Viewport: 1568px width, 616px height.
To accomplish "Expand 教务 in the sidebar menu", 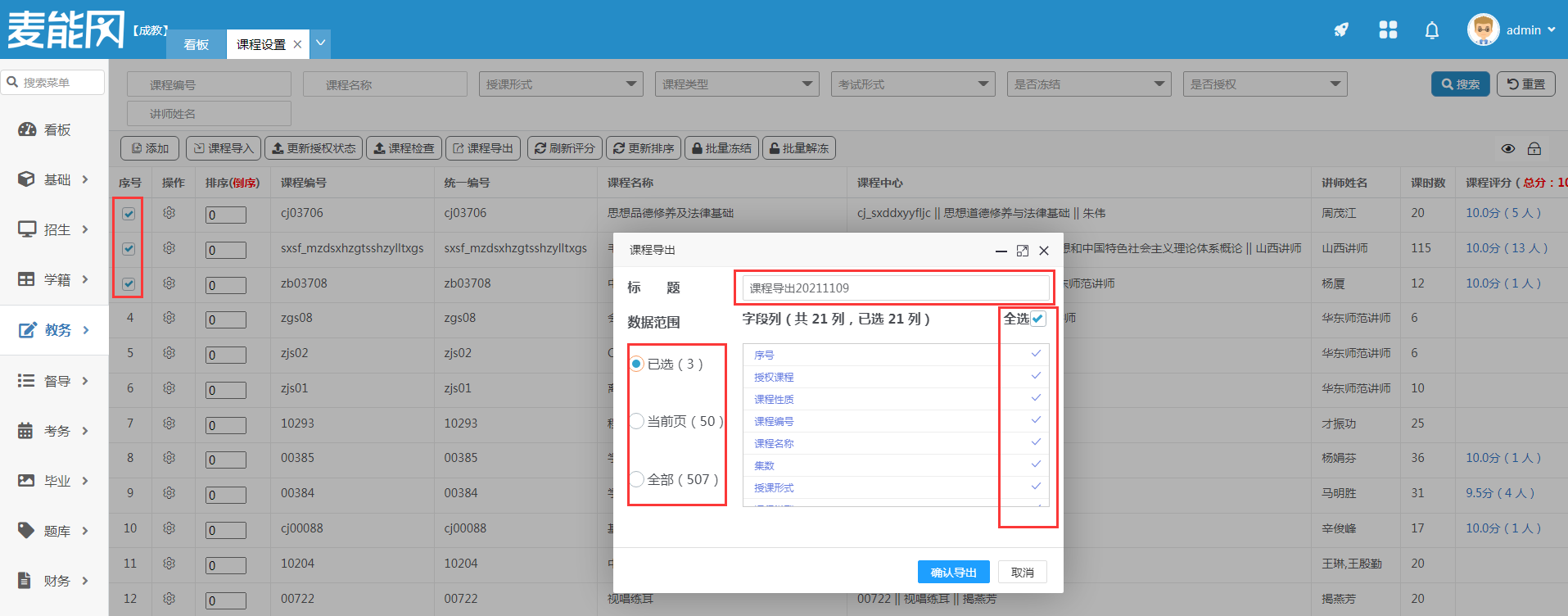I will click(55, 330).
